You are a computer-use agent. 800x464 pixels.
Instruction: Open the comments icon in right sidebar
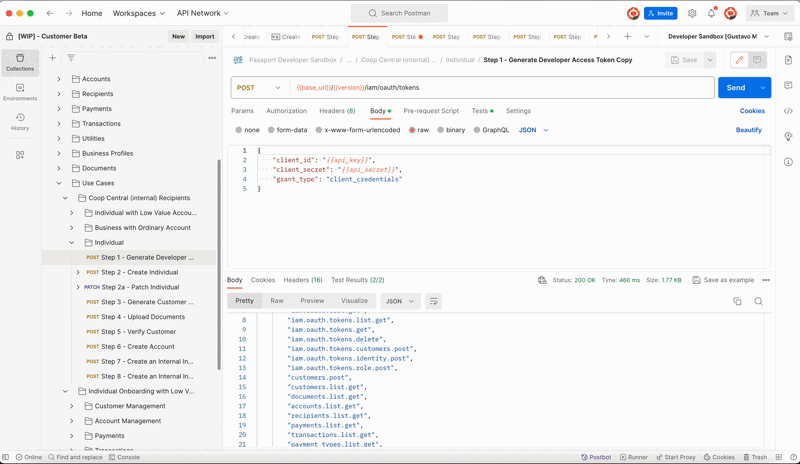(x=788, y=85)
